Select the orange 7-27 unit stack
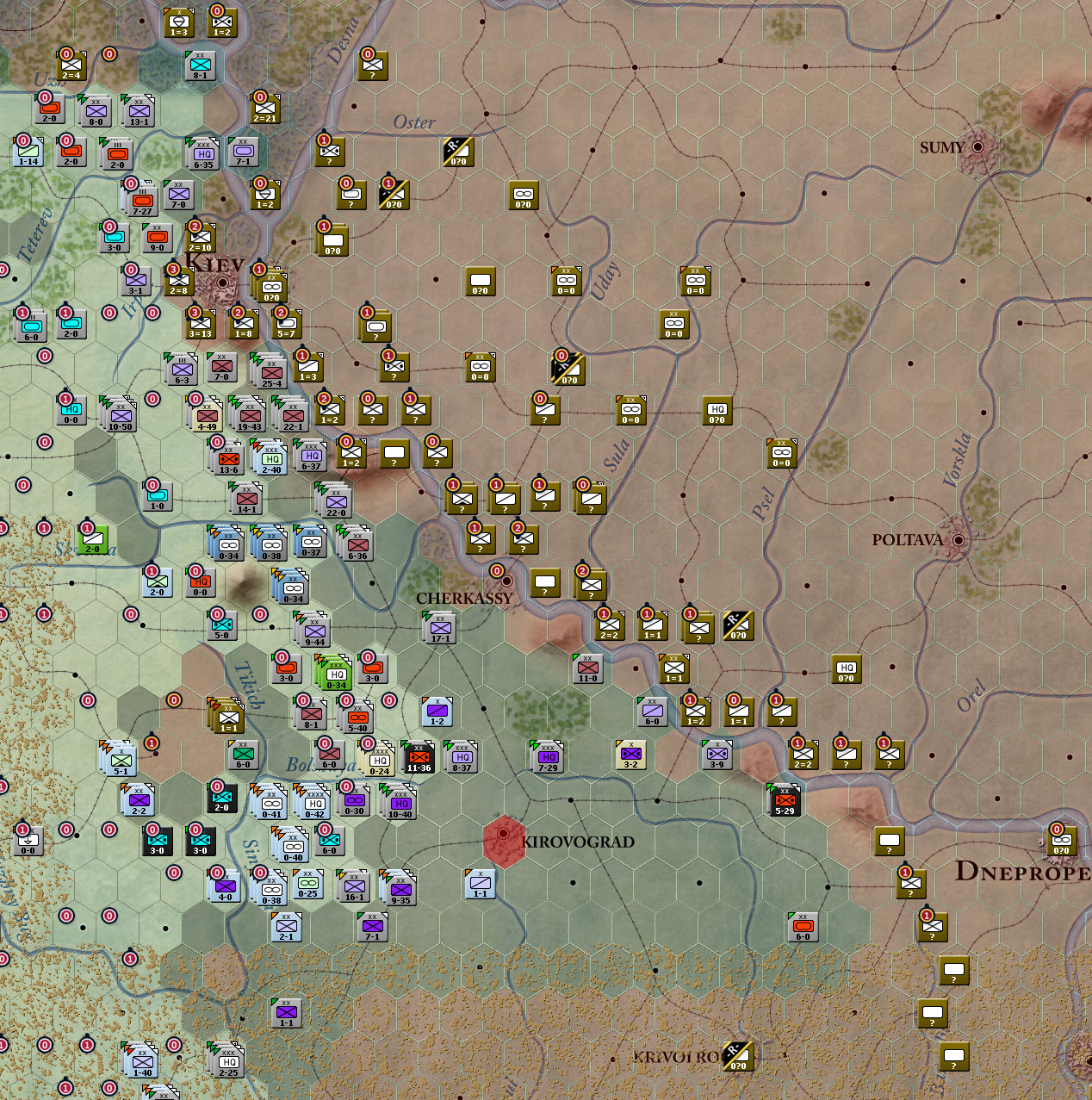 pos(142,201)
